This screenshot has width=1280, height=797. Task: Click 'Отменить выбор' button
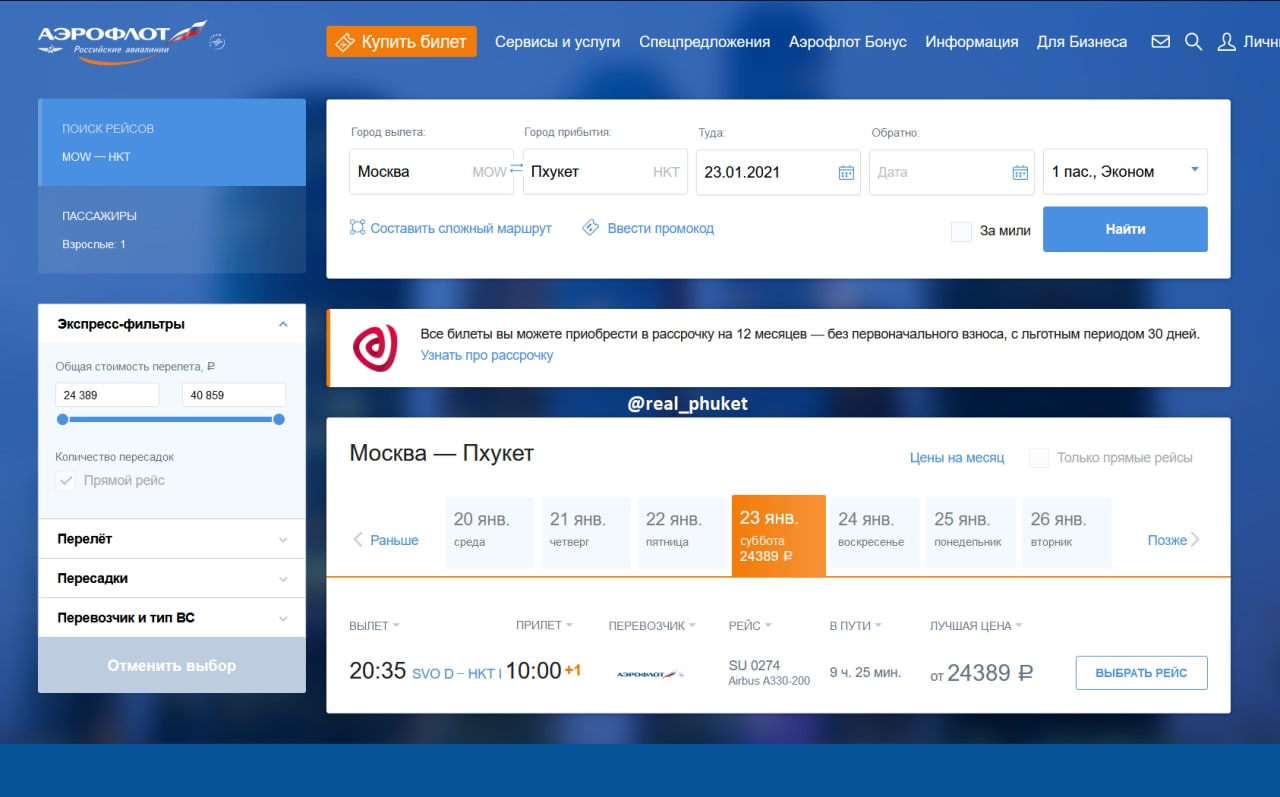pos(172,665)
